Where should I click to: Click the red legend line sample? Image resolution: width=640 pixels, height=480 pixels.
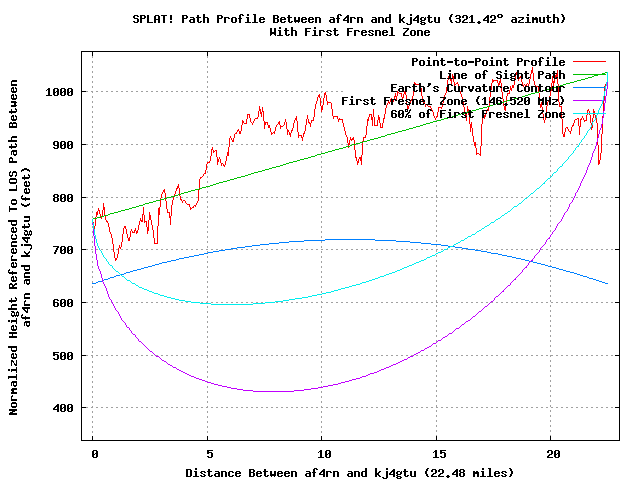589,62
